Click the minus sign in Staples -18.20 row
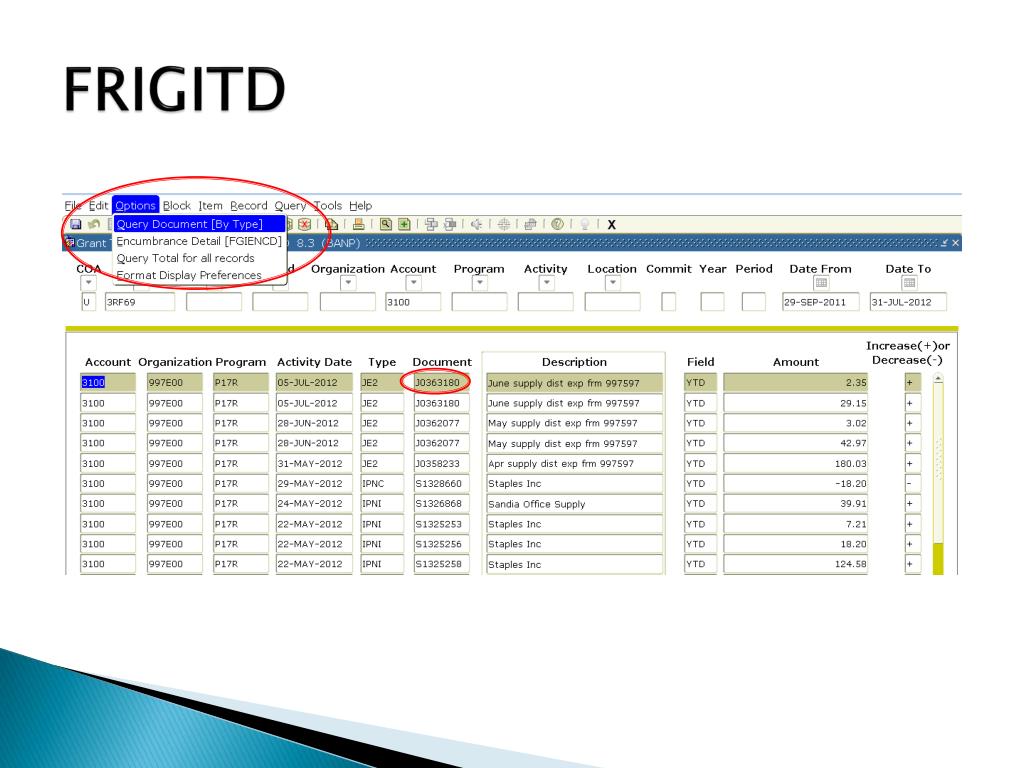Image resolution: width=1024 pixels, height=768 pixels. point(912,483)
